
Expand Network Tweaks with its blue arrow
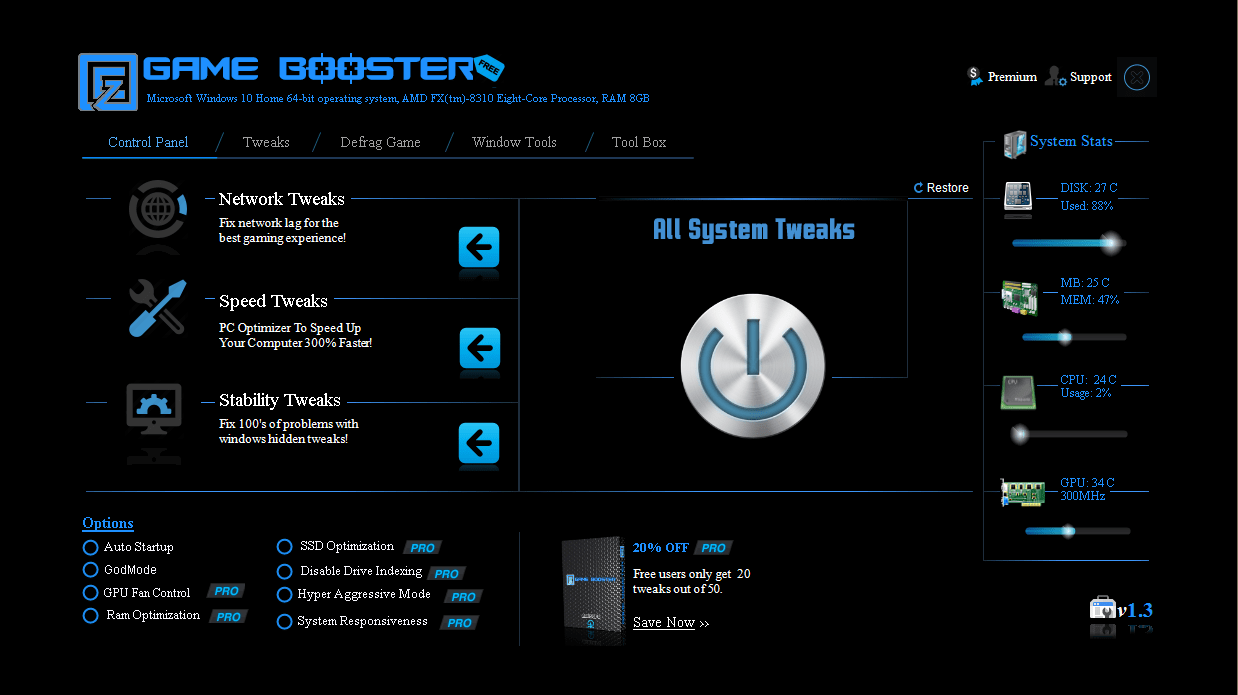coord(479,249)
